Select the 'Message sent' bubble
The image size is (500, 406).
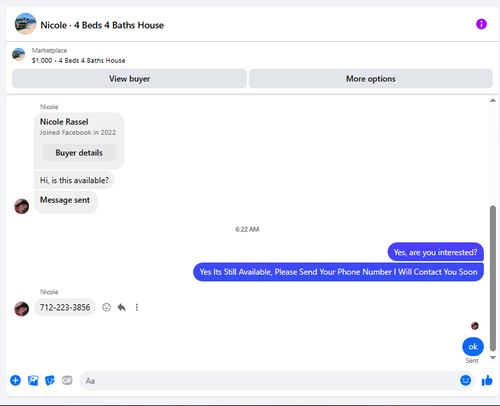[65, 201]
